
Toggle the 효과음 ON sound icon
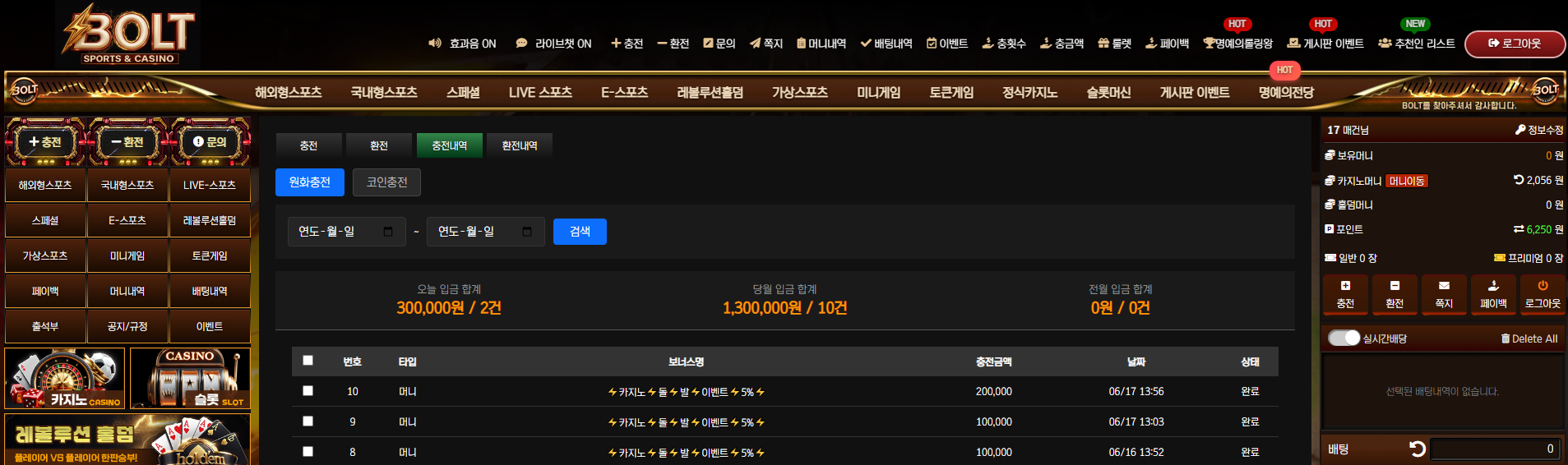(435, 44)
